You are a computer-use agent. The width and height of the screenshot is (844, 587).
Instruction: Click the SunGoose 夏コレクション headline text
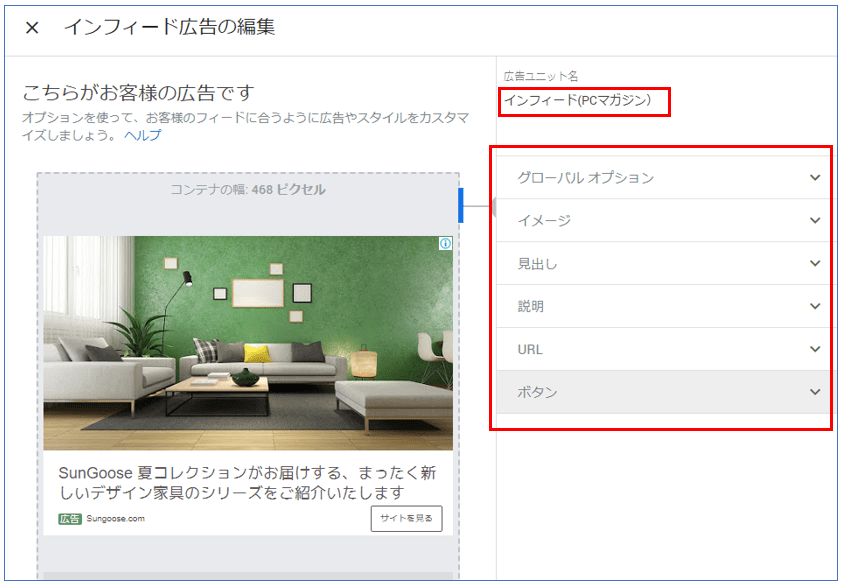click(247, 483)
